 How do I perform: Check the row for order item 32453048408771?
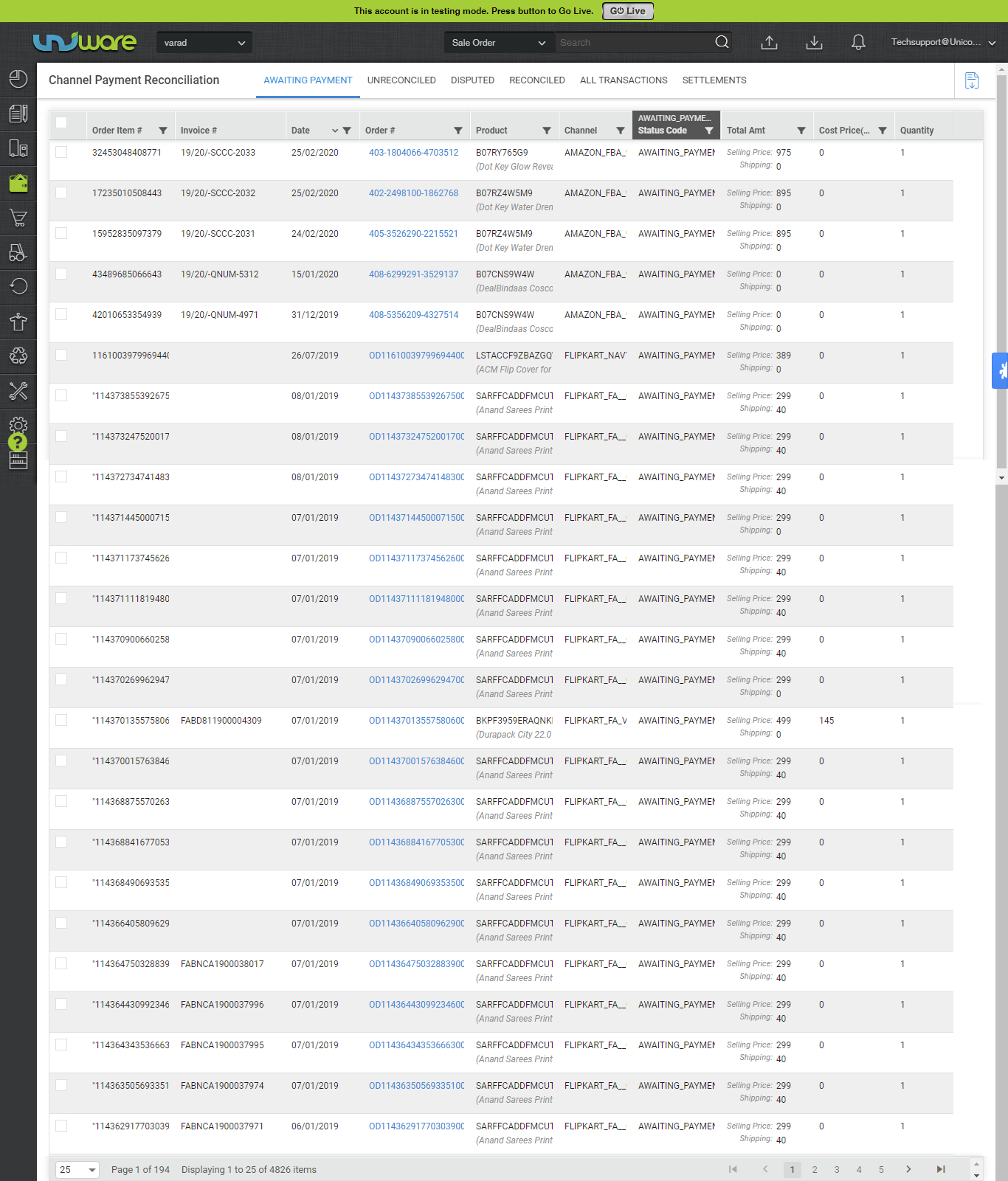pyautogui.click(x=61, y=152)
